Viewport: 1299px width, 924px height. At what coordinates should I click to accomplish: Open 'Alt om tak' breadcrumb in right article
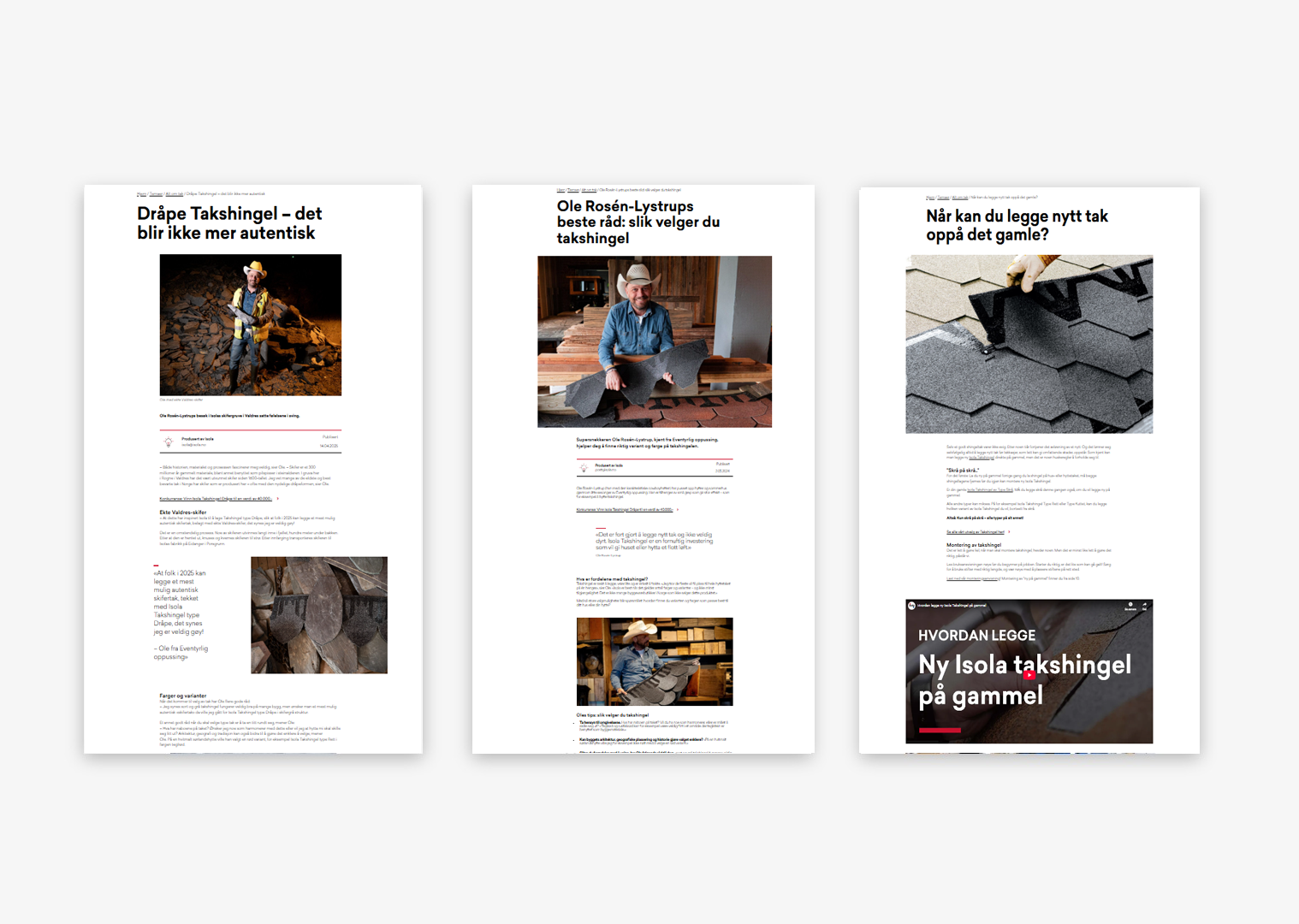click(960, 198)
